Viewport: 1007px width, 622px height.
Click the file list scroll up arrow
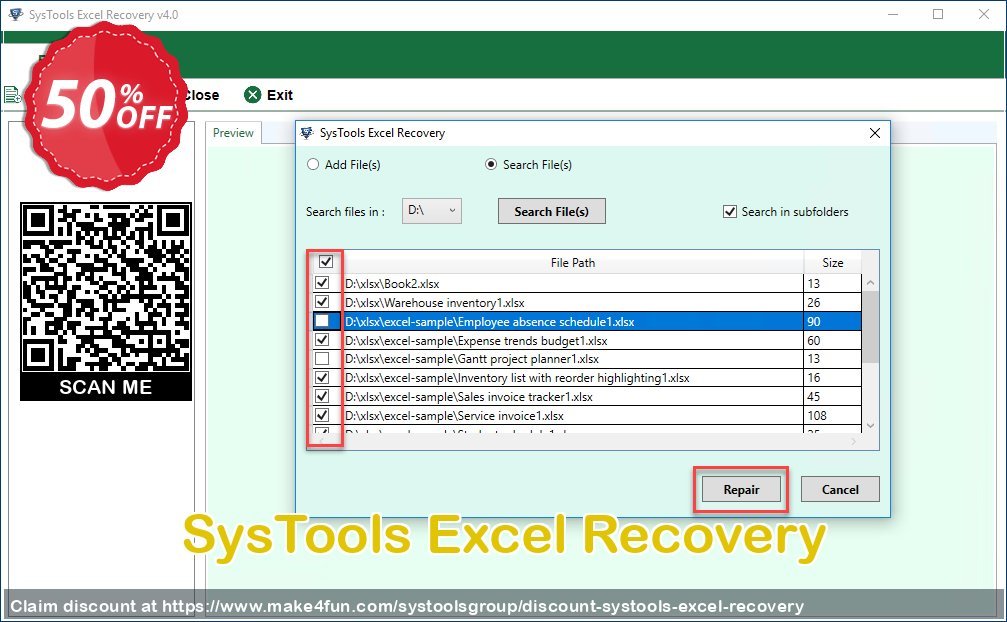pos(870,282)
